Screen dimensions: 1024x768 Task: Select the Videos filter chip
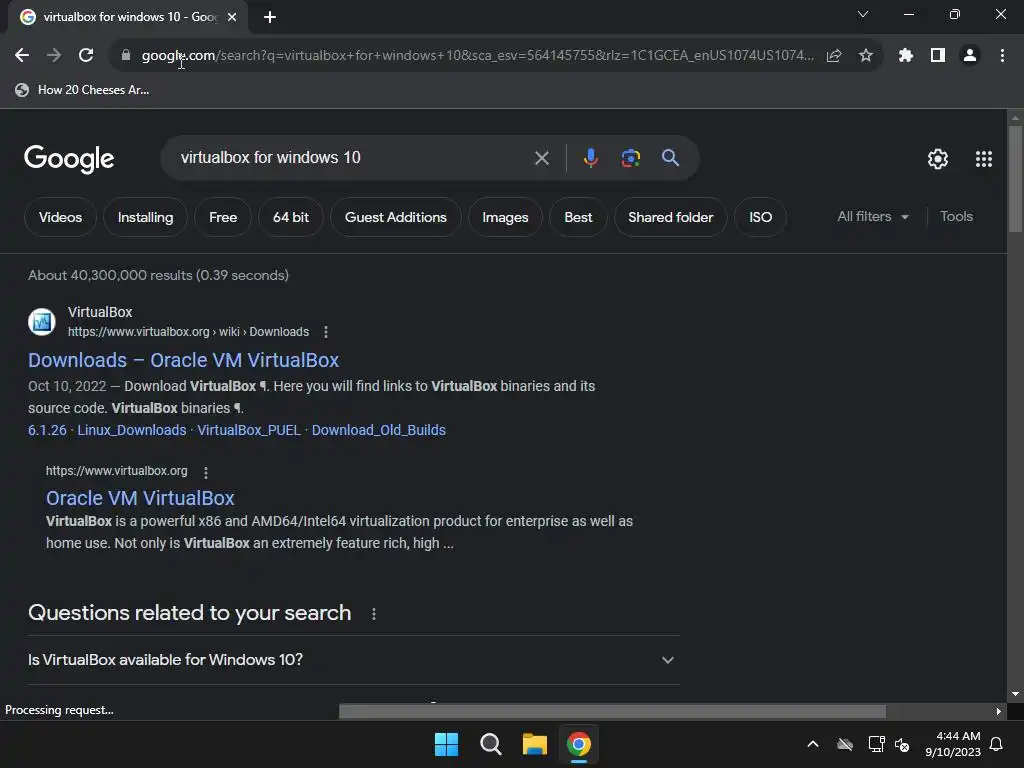[x=61, y=217]
